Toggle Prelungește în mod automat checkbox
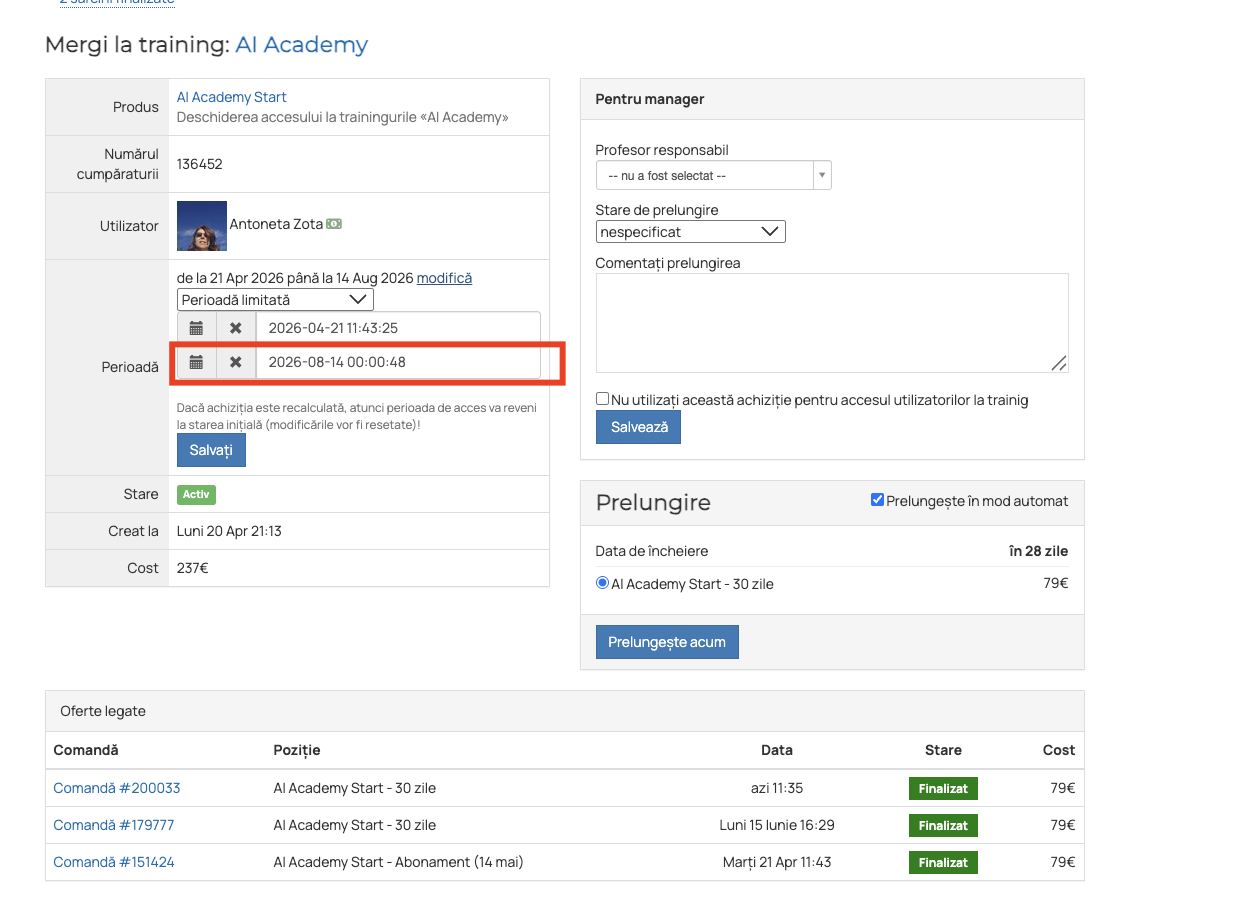Image resolution: width=1234 pixels, height=914 pixels. [x=877, y=500]
